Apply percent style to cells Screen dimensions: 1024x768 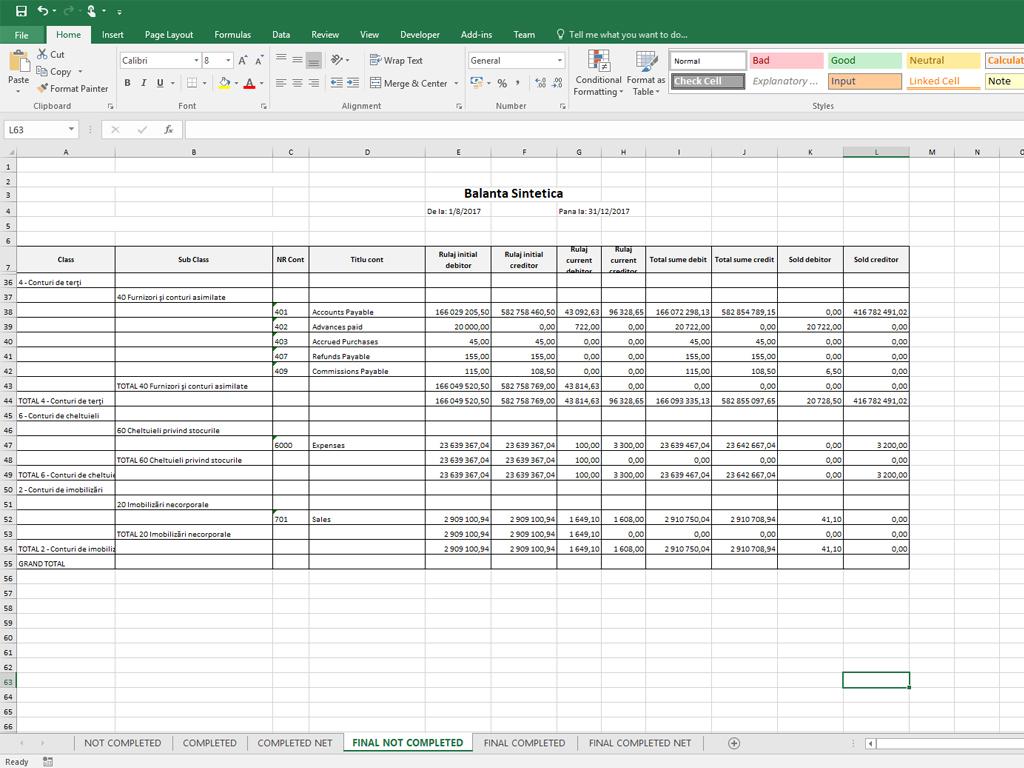502,83
